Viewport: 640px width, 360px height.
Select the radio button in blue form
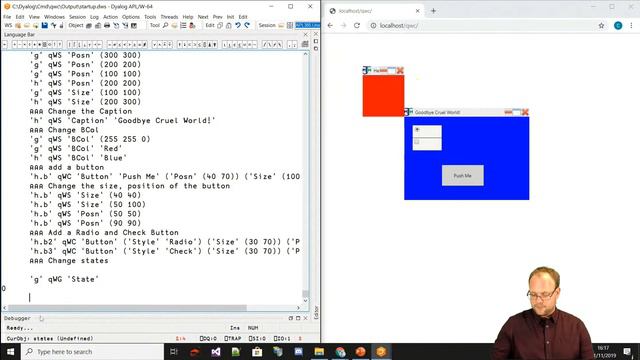(417, 130)
